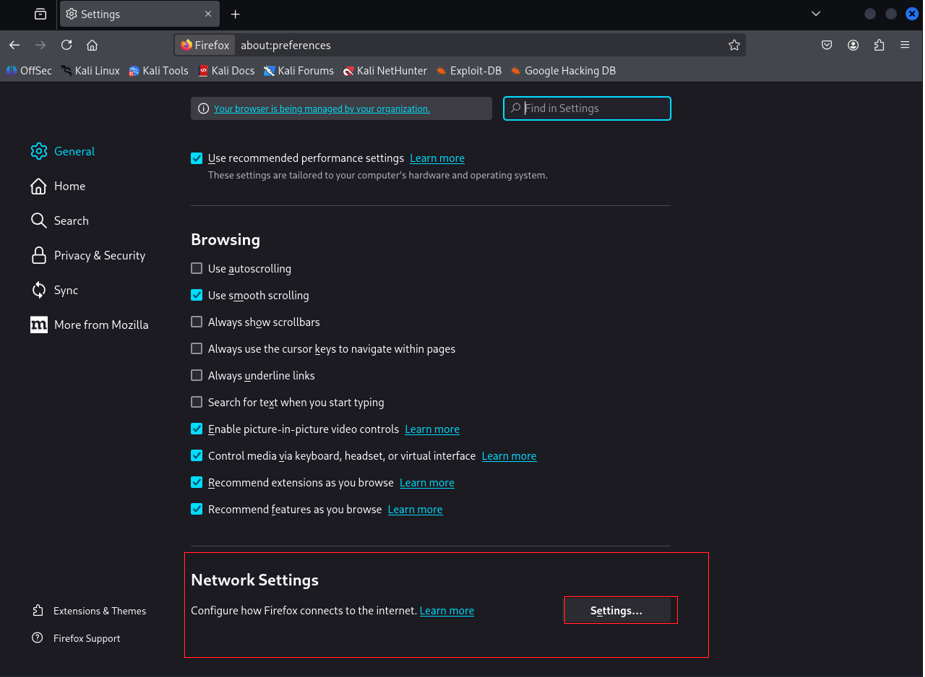Open the home page via house icon
Viewport: 925px width, 677px height.
click(x=92, y=45)
